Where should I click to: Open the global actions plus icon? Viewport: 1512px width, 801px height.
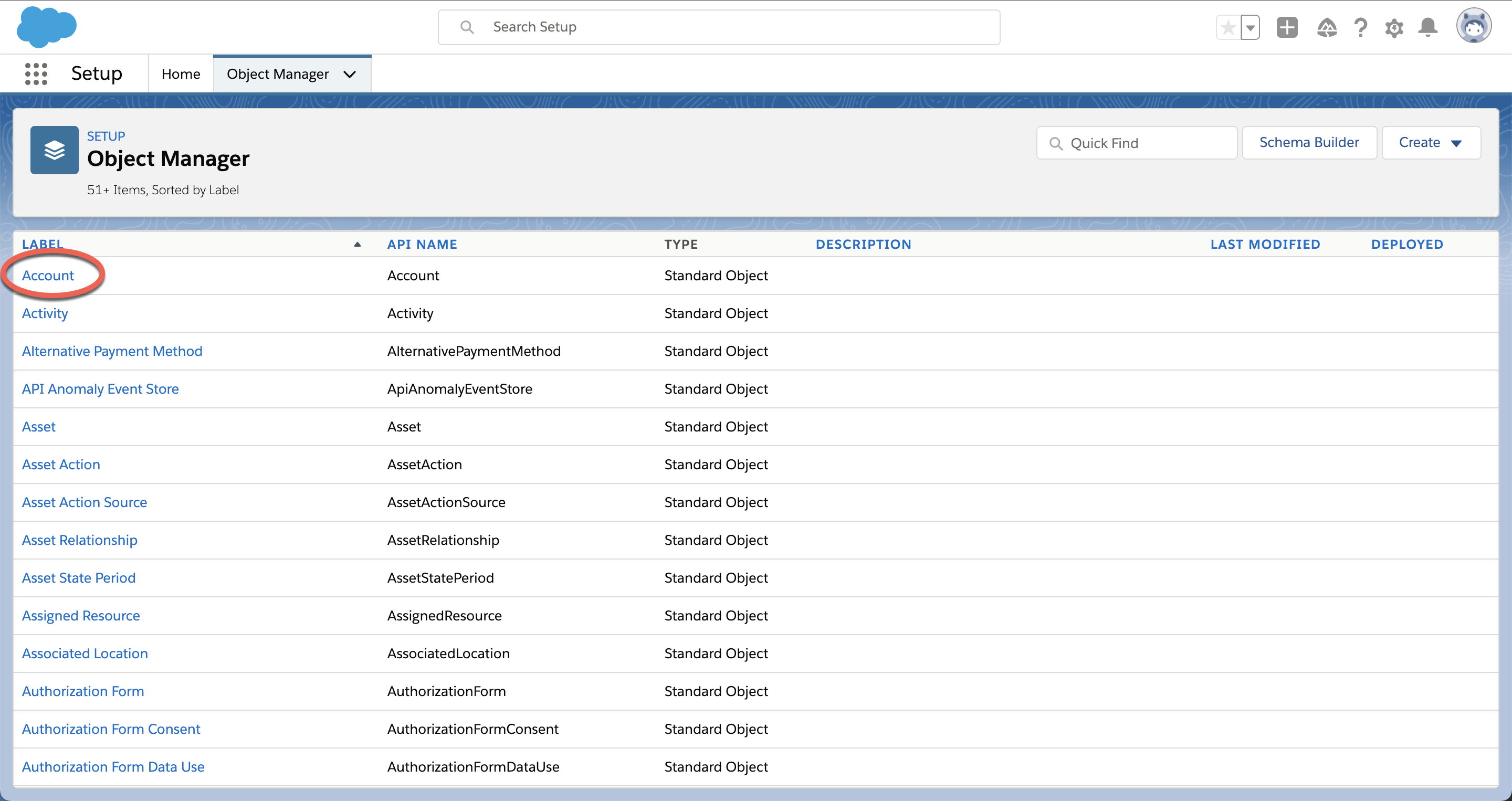point(1287,27)
